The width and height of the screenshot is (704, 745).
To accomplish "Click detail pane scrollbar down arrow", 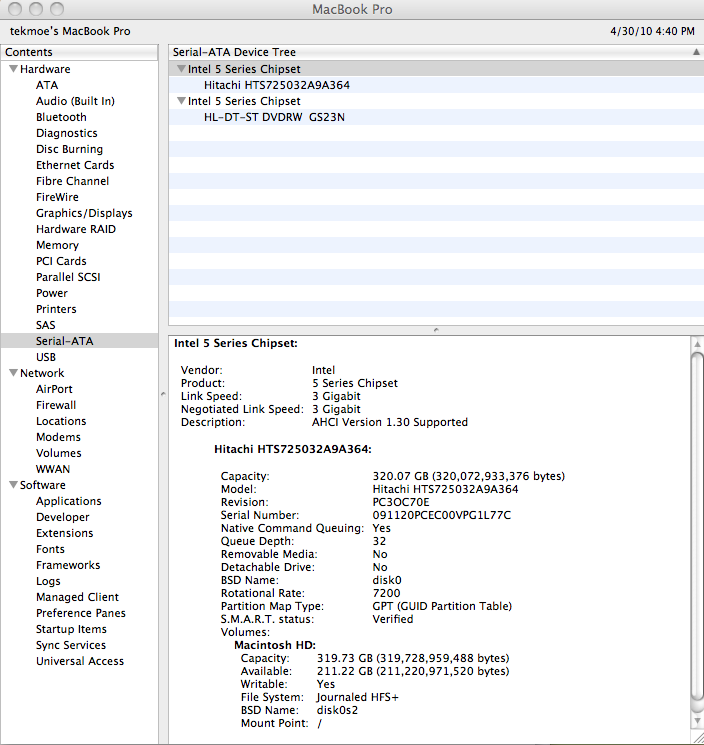I will (x=697, y=722).
